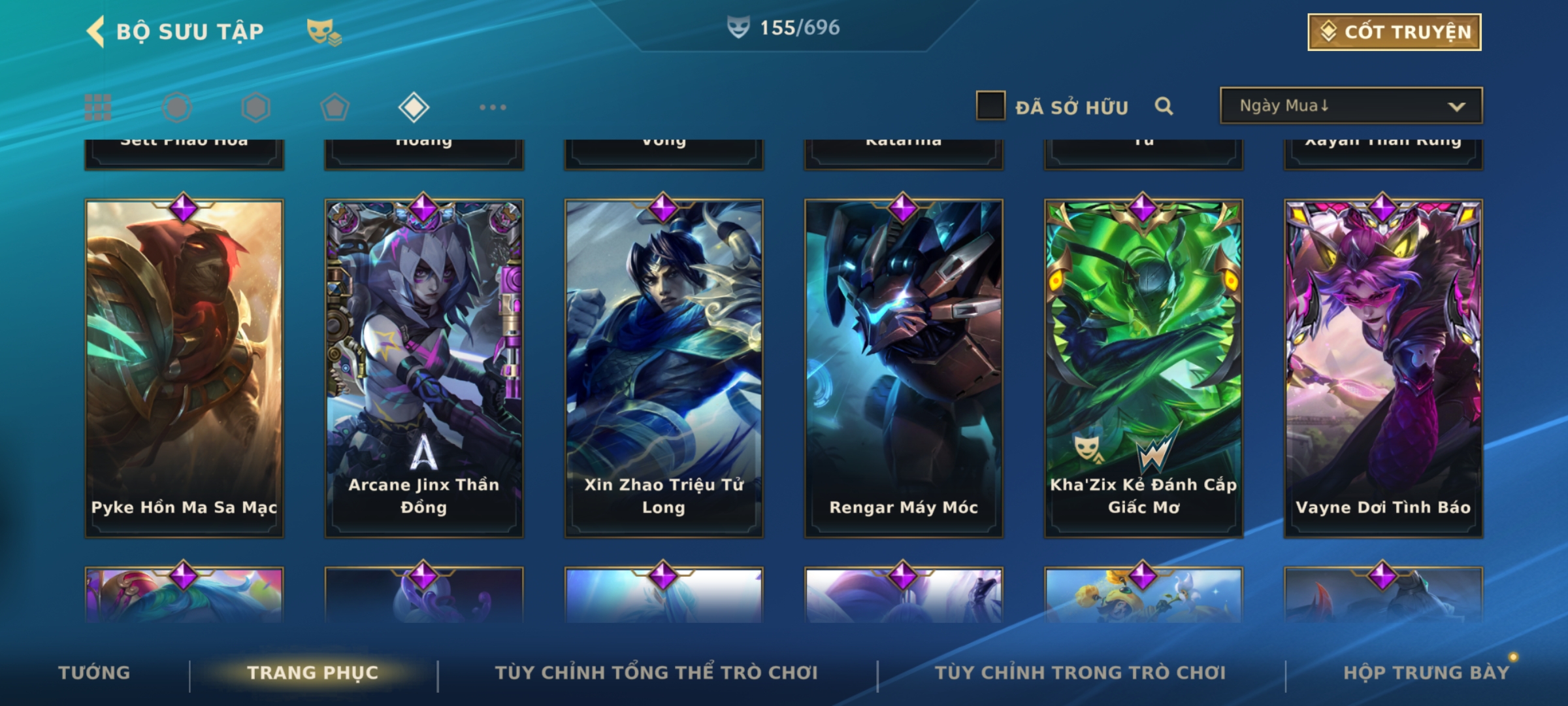
Task: Open the Arcane Jinx Thần Đồng skin card
Action: [424, 368]
